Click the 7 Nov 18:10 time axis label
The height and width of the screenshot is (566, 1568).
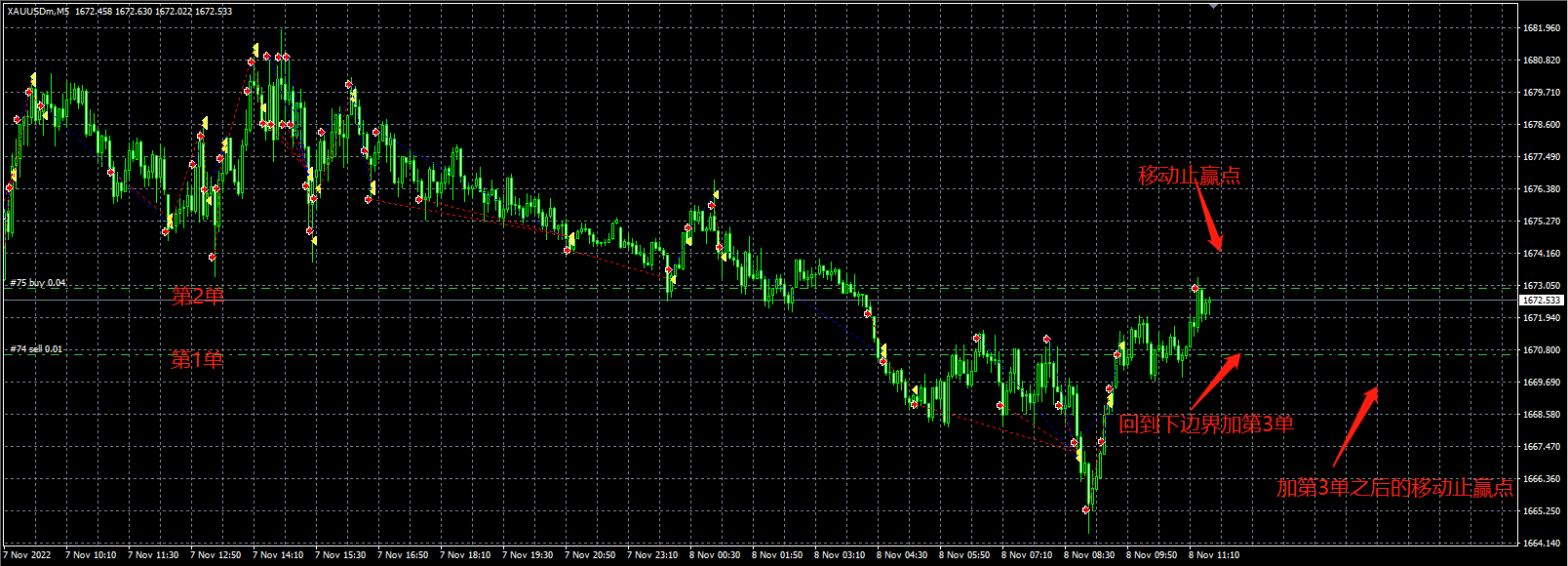[x=465, y=555]
